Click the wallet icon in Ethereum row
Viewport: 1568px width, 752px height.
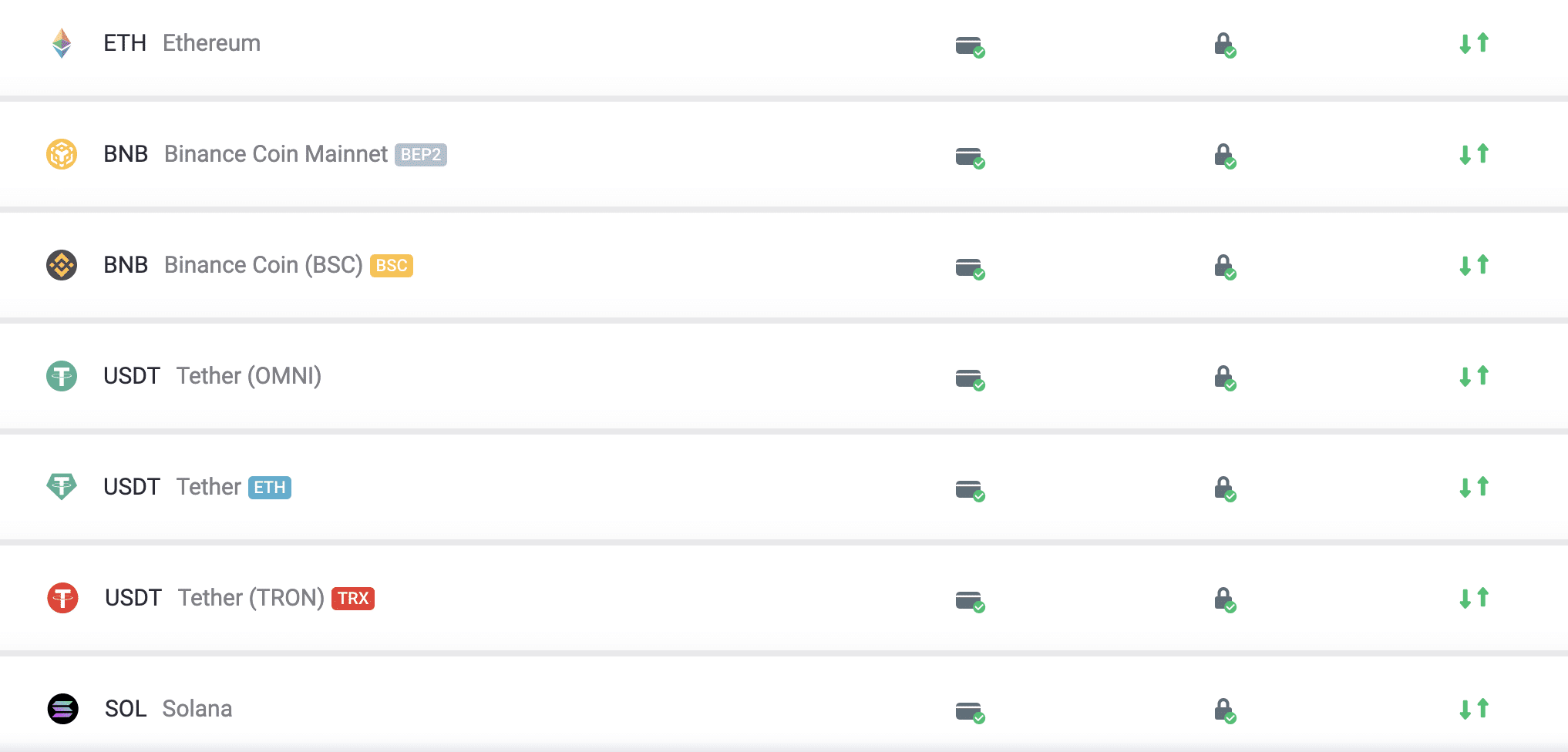[970, 46]
